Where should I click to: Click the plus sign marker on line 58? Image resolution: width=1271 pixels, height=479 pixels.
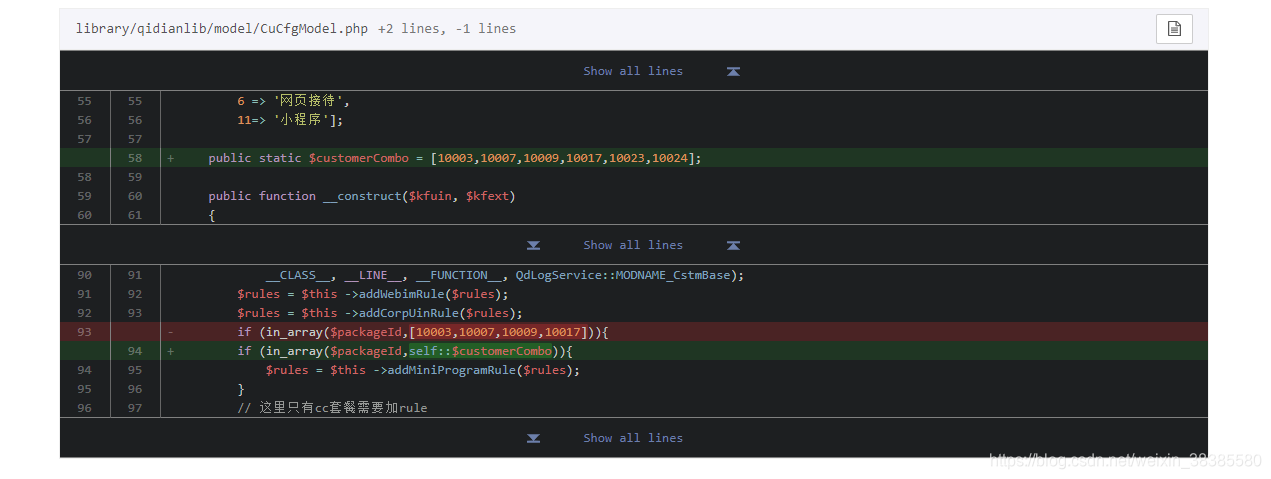170,158
